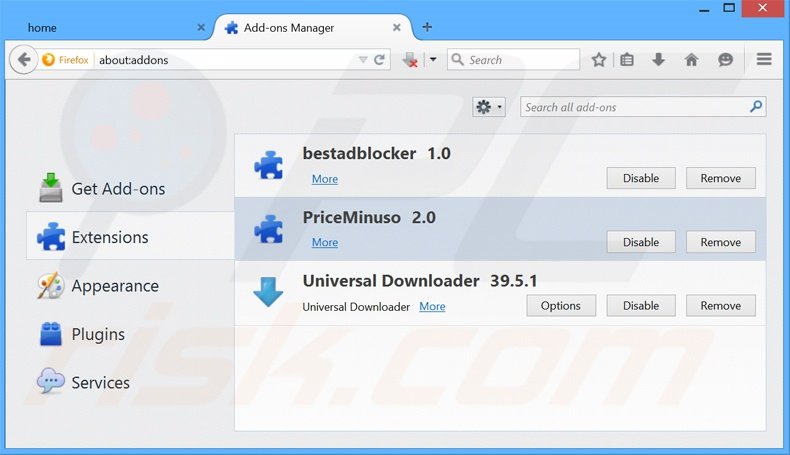Remove the bestadblocker extension

(x=720, y=178)
